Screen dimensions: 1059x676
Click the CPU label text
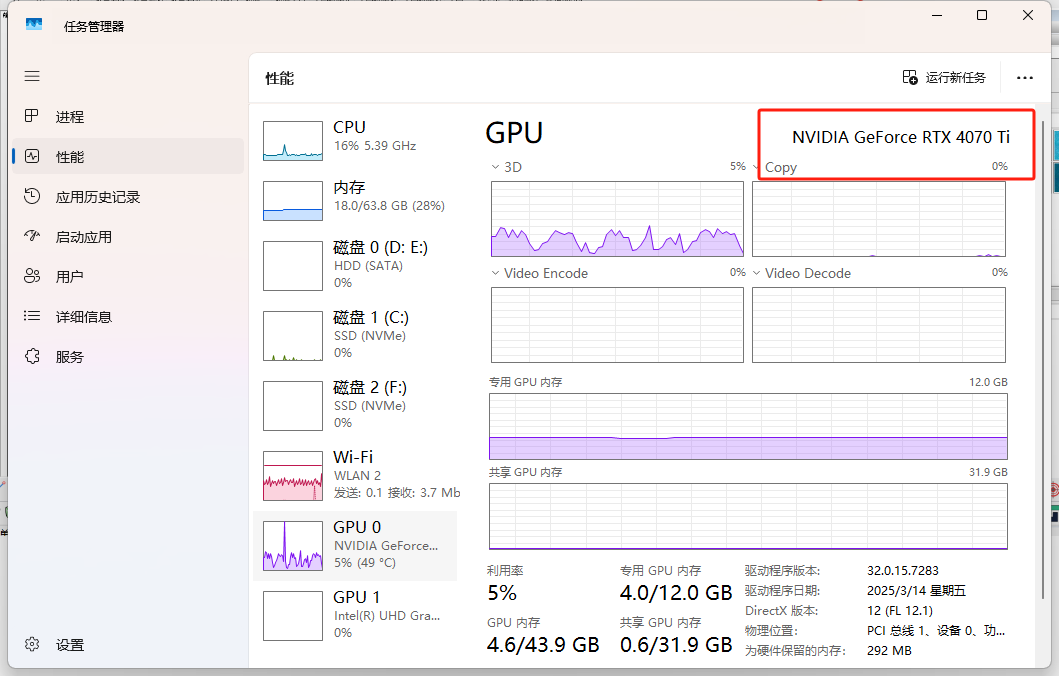click(349, 127)
